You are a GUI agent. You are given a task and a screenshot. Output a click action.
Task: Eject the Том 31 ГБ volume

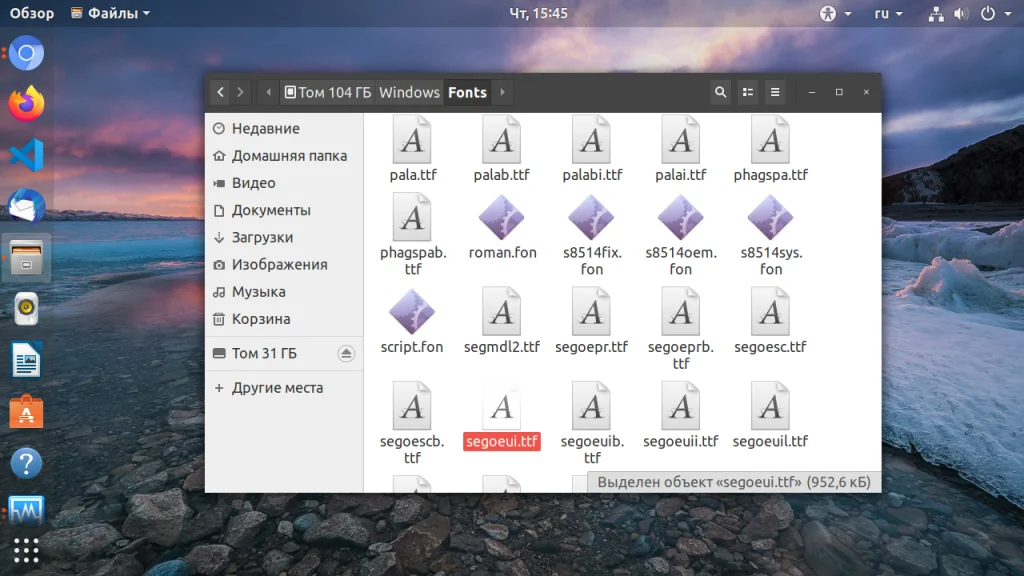346,353
